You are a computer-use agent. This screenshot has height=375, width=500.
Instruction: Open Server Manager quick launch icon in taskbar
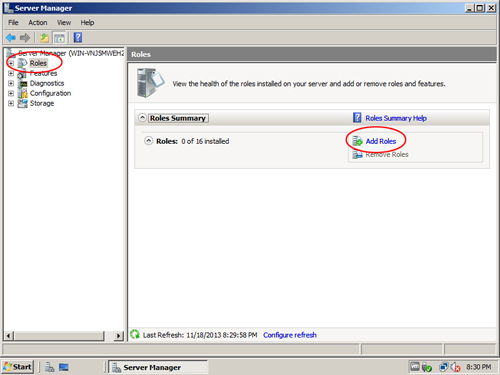[50, 367]
